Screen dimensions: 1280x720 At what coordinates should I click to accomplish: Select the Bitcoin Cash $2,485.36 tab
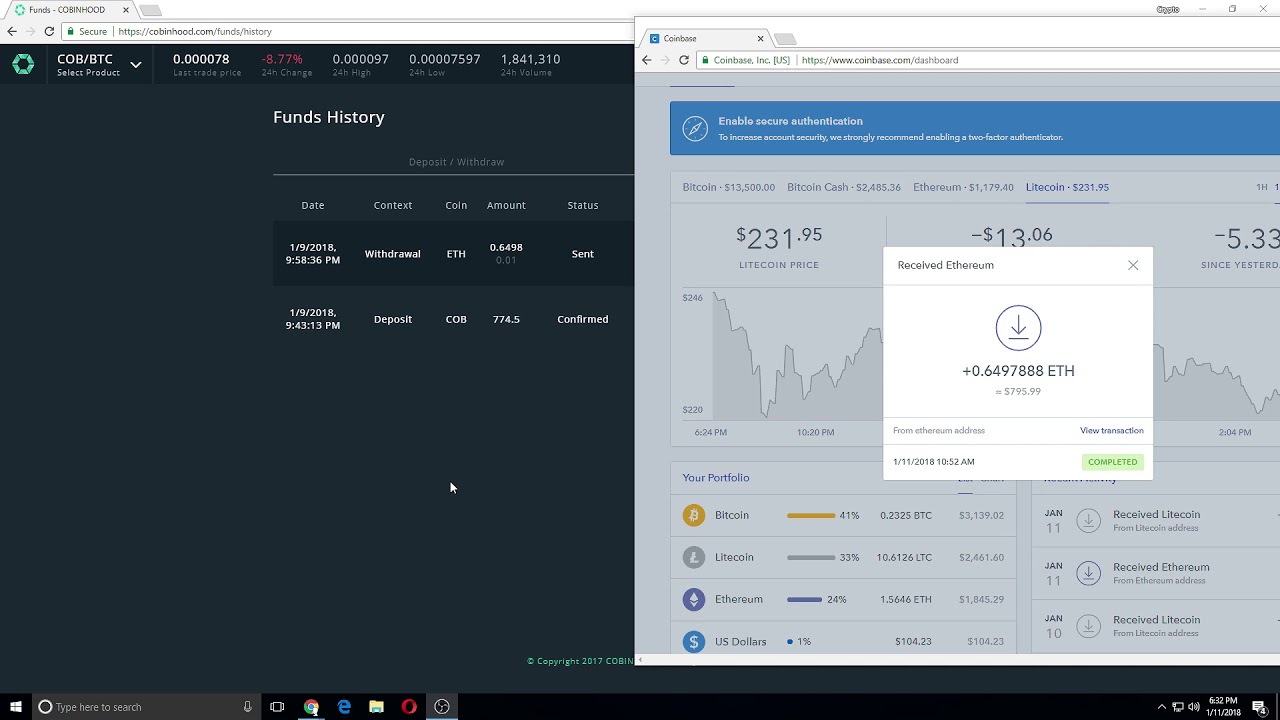click(x=844, y=187)
